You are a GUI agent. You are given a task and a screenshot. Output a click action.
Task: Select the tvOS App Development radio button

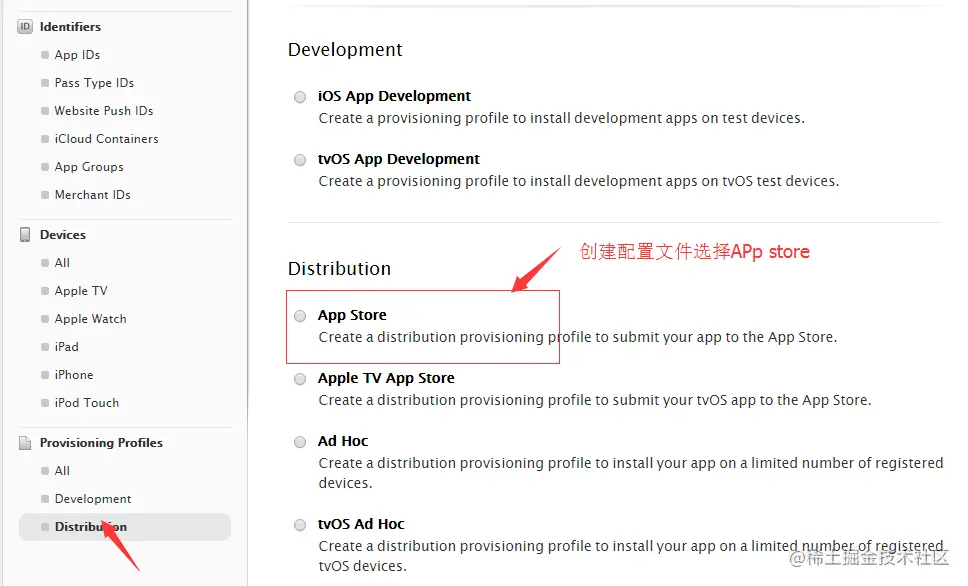coord(300,160)
